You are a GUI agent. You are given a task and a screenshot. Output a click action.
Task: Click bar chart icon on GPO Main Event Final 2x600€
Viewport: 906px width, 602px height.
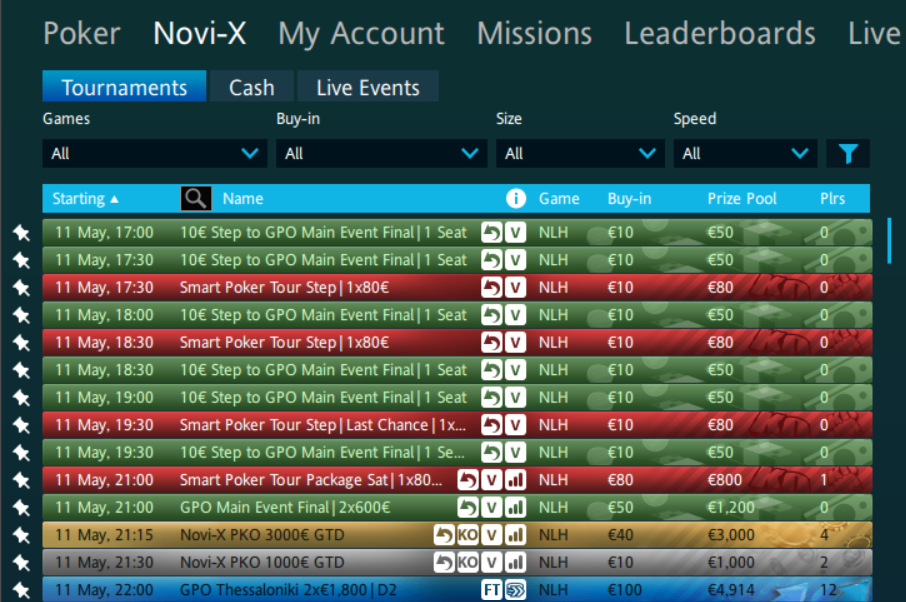[x=515, y=507]
